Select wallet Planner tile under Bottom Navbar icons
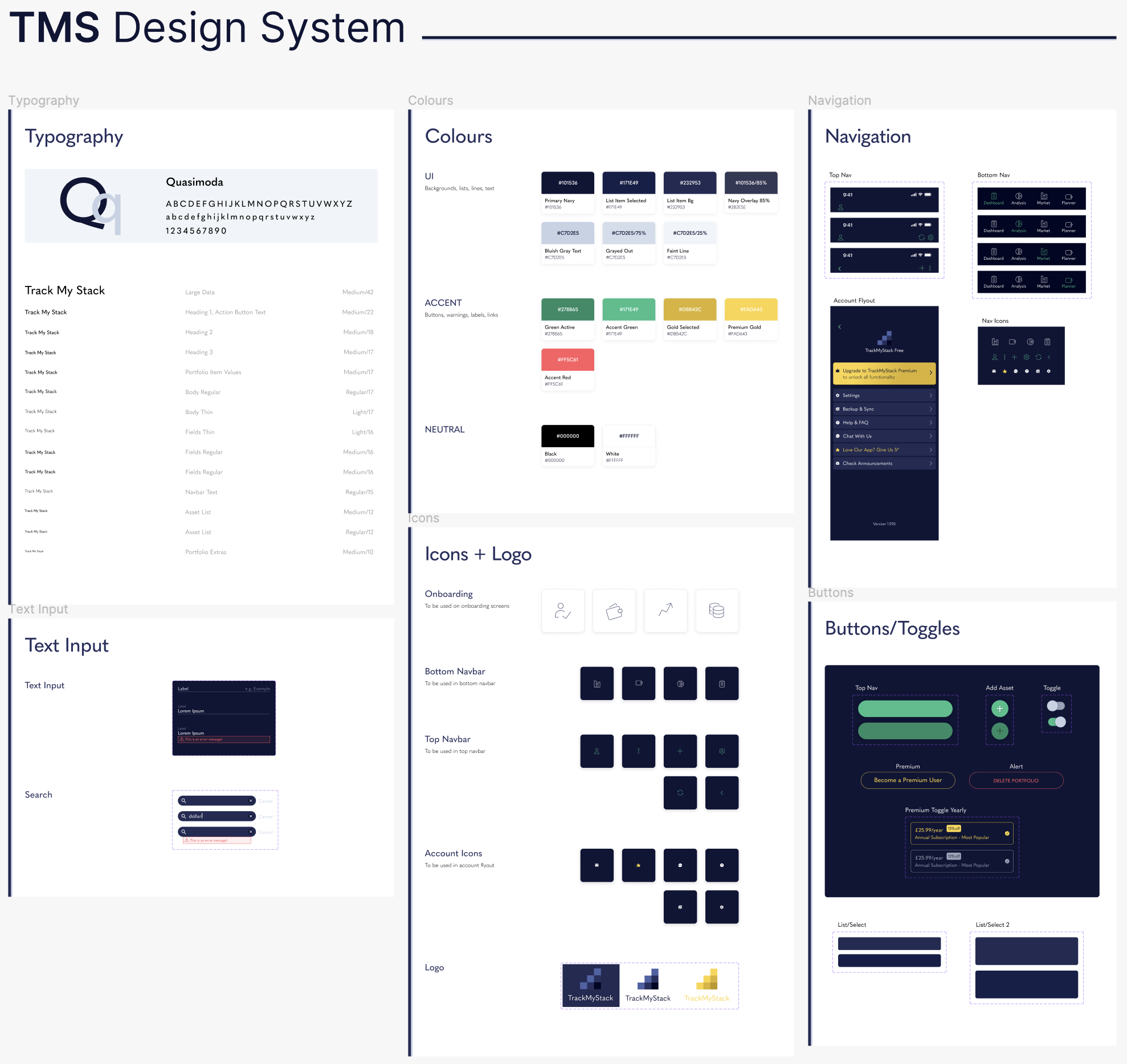The height and width of the screenshot is (1064, 1127). [639, 684]
